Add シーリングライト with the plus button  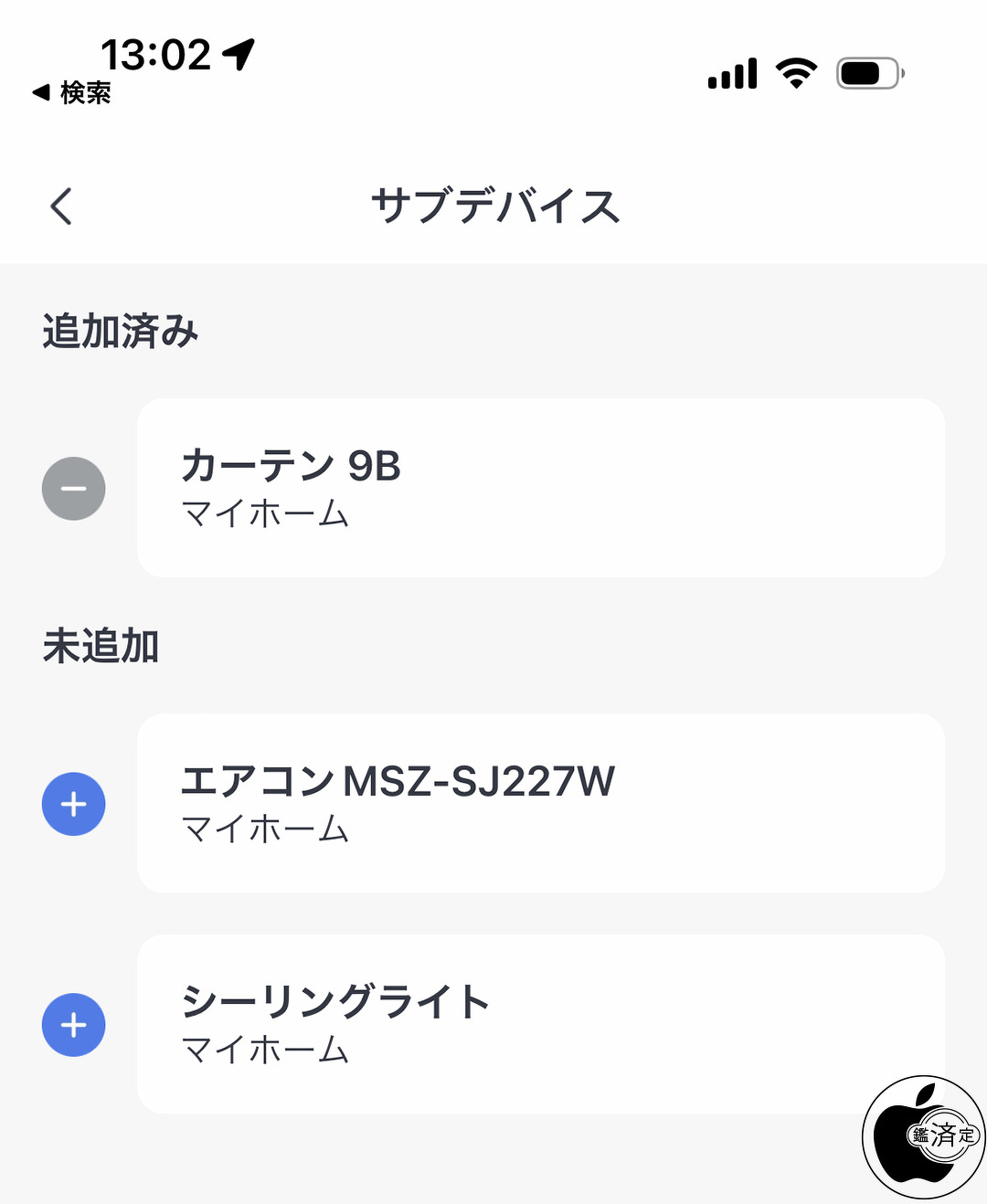(74, 1025)
